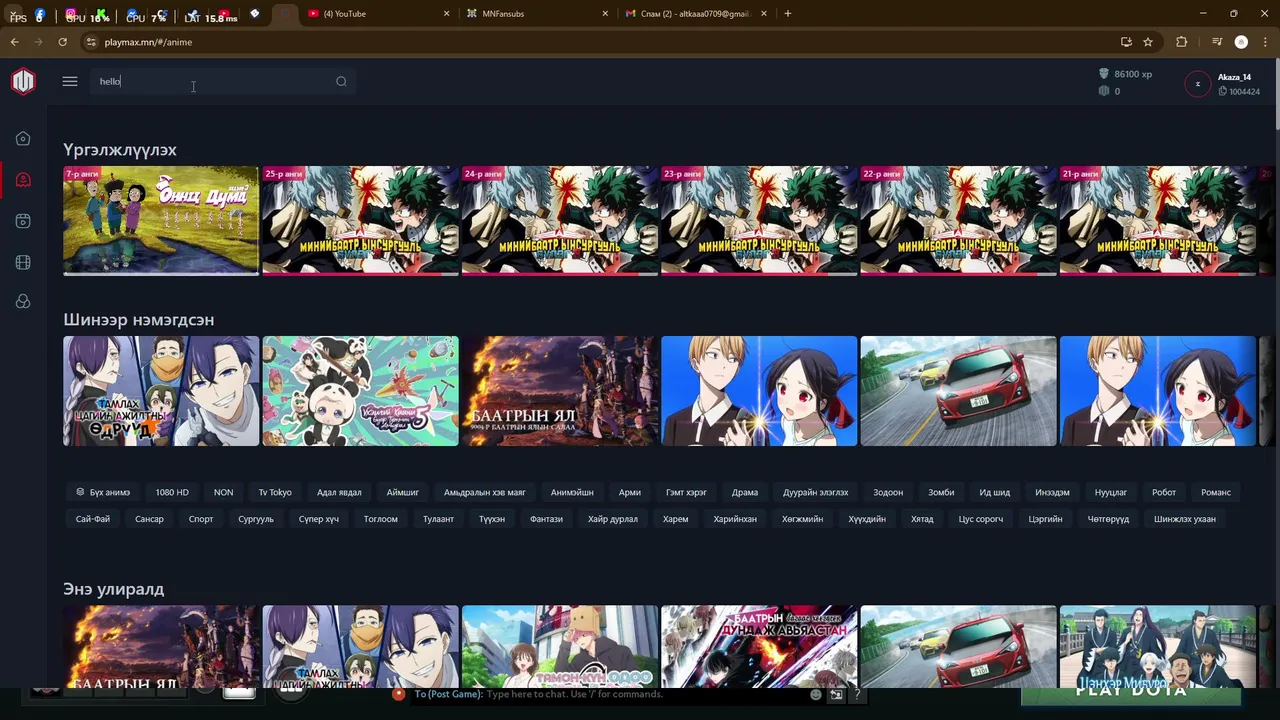Click the copy icon beside 1004424
Viewport: 1280px width, 720px height.
pyautogui.click(x=1222, y=92)
